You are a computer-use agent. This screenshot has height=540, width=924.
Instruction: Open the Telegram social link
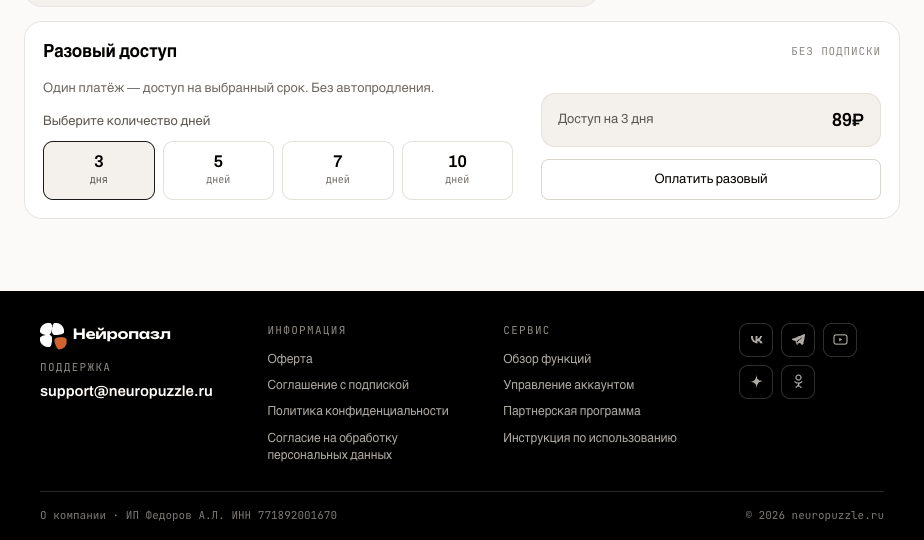pyautogui.click(x=798, y=340)
